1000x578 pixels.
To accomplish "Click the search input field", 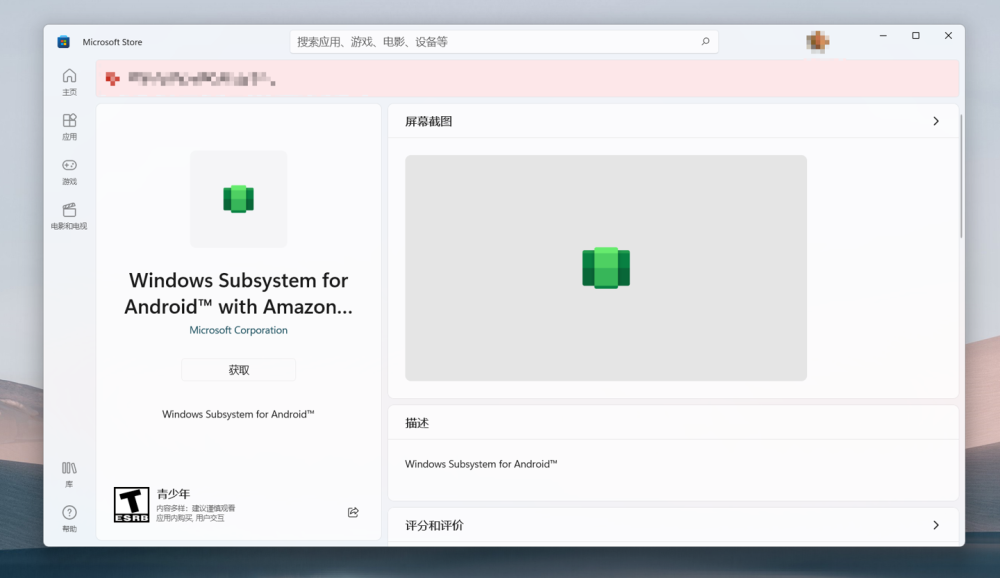I will click(500, 41).
